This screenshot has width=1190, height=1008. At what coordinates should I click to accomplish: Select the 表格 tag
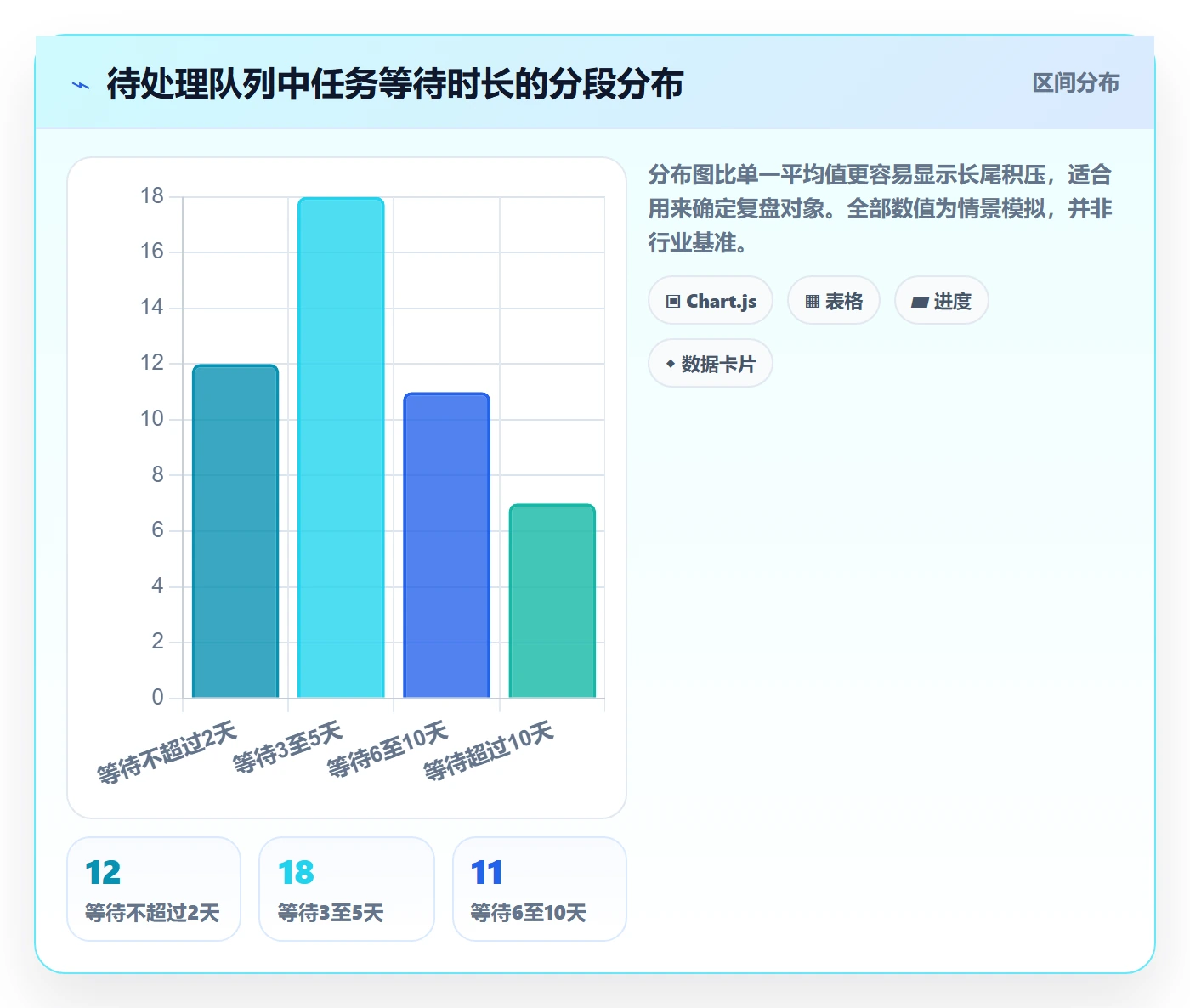pos(834,301)
